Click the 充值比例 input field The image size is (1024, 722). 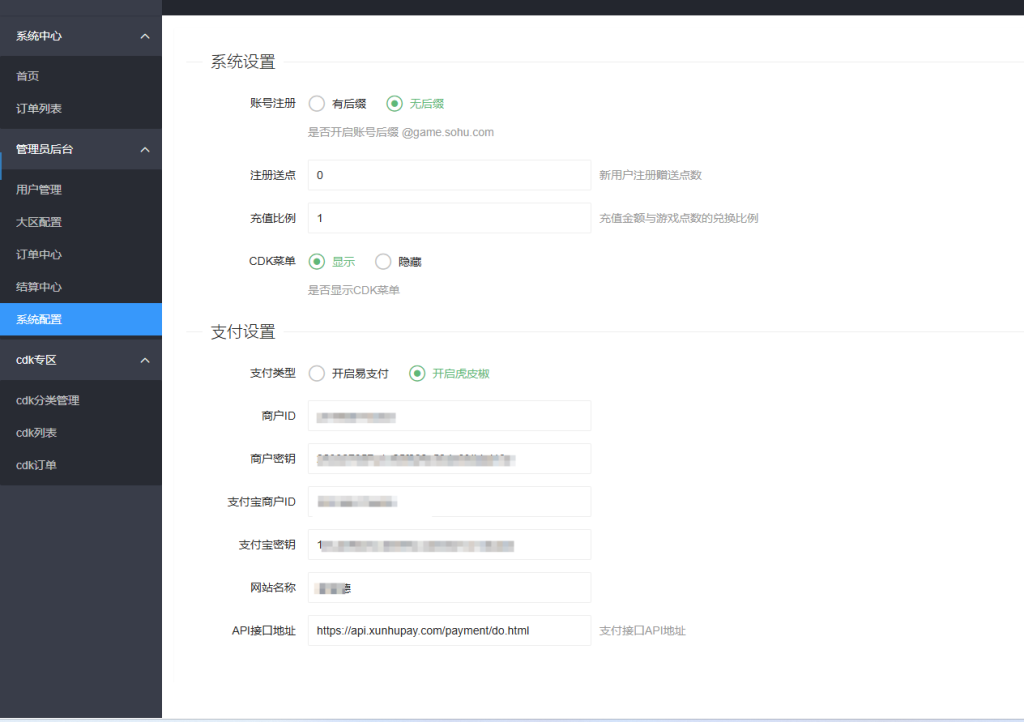(449, 218)
